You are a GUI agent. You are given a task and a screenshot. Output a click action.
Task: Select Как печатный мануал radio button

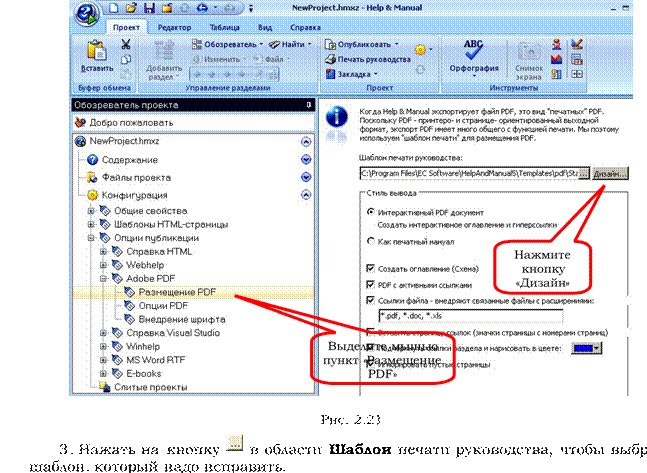tap(371, 241)
